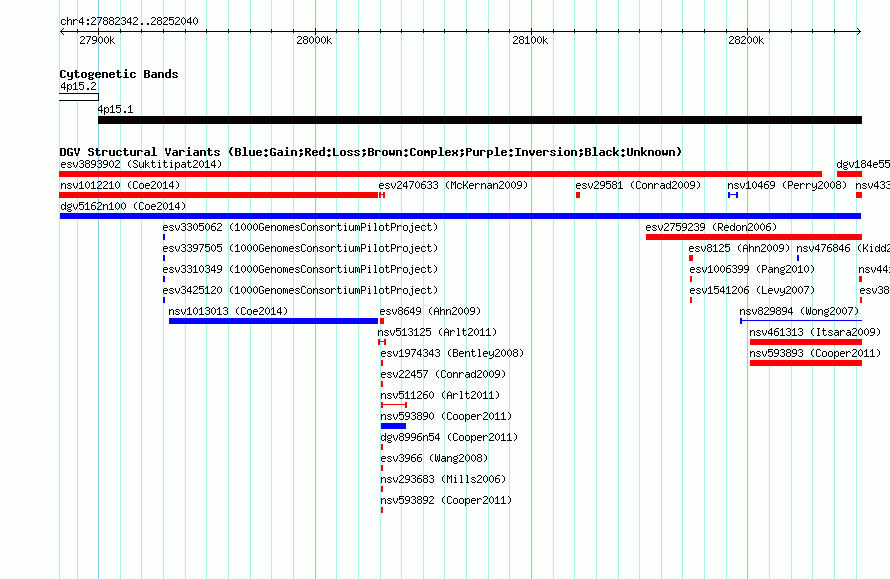Click the esv29581 (Conrad2009) label
Image resolution: width=890 pixels, height=579 pixels.
click(x=639, y=185)
